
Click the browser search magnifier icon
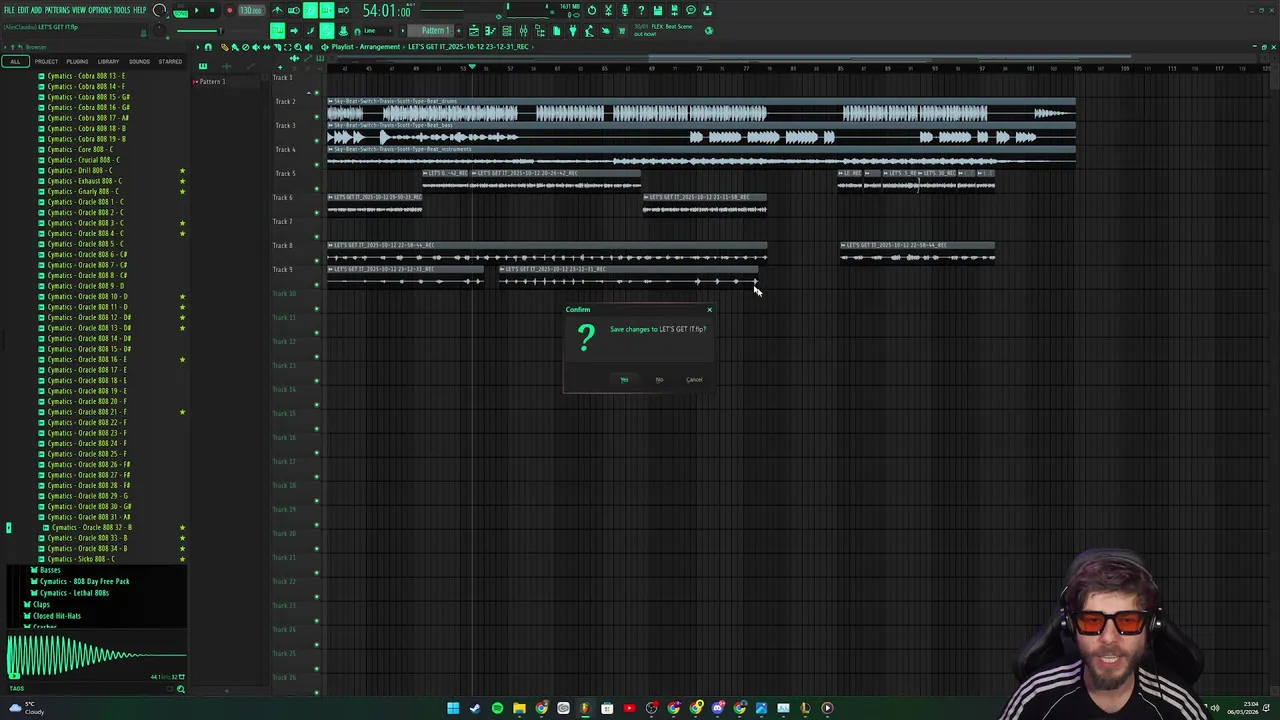[x=181, y=689]
